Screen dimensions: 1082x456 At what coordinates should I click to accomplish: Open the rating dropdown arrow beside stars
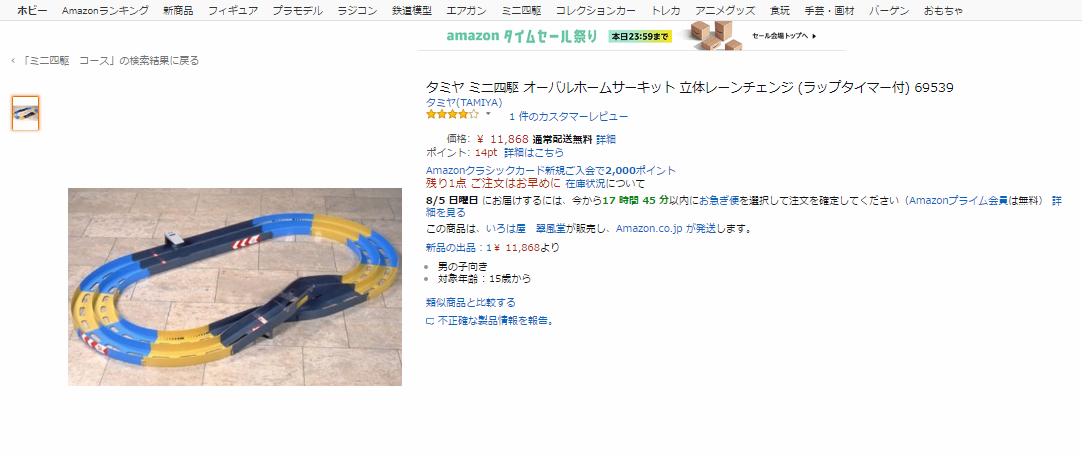pos(488,113)
